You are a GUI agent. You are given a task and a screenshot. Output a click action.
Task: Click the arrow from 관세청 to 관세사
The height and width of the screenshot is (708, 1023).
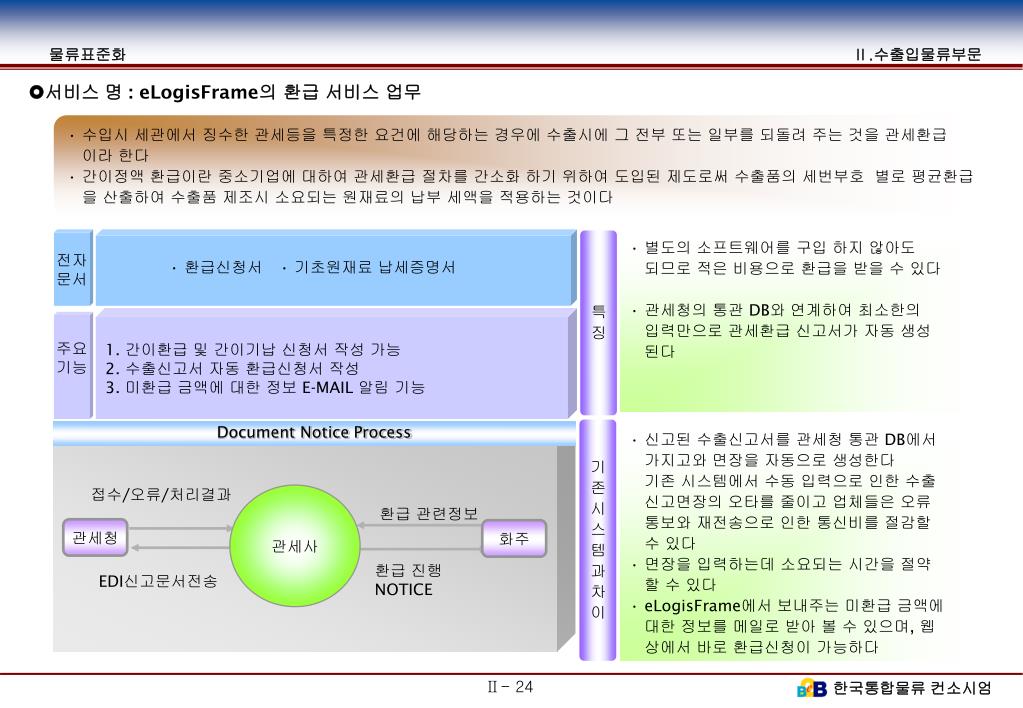(x=181, y=528)
